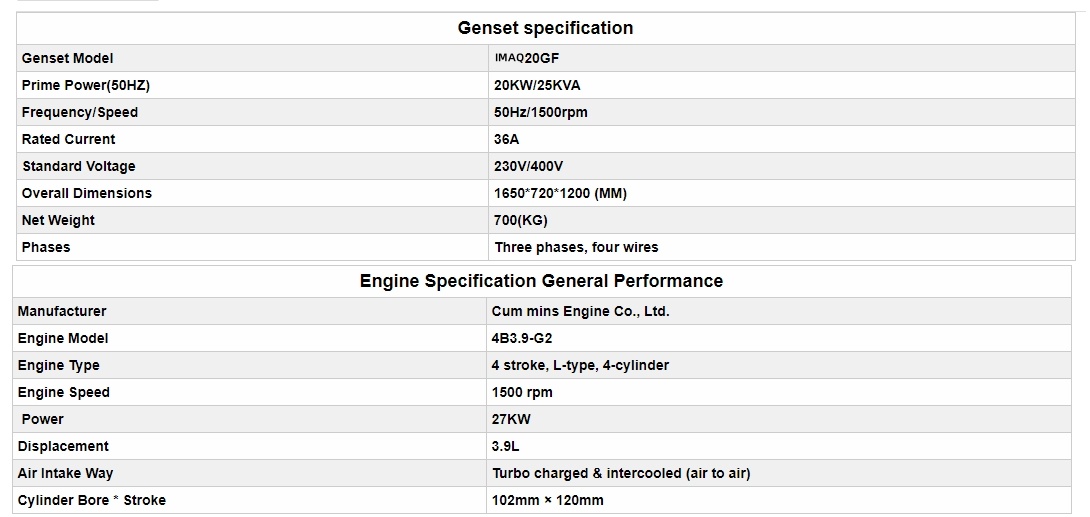Click the 36A rated current value
Screen dimensions: 1090x517
pyautogui.click(x=507, y=139)
